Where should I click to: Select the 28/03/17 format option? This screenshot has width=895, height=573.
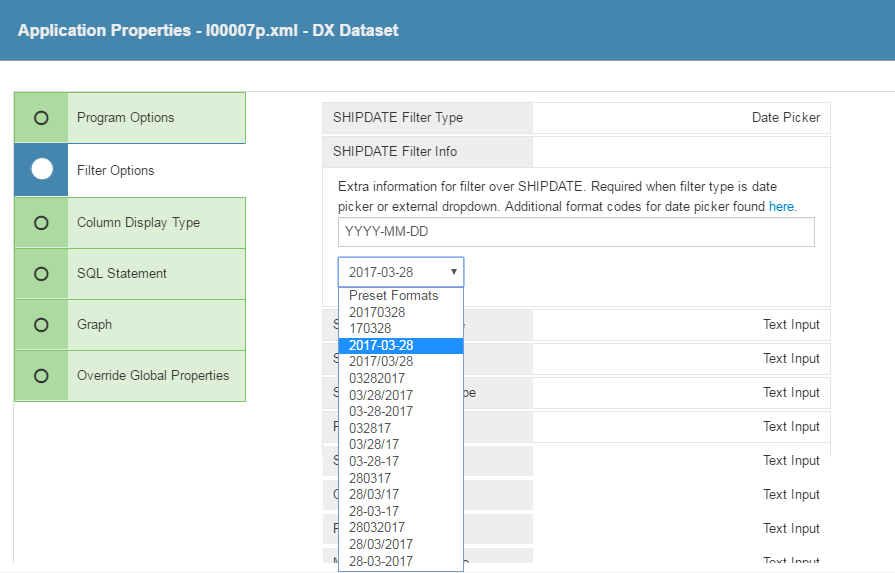(x=374, y=494)
